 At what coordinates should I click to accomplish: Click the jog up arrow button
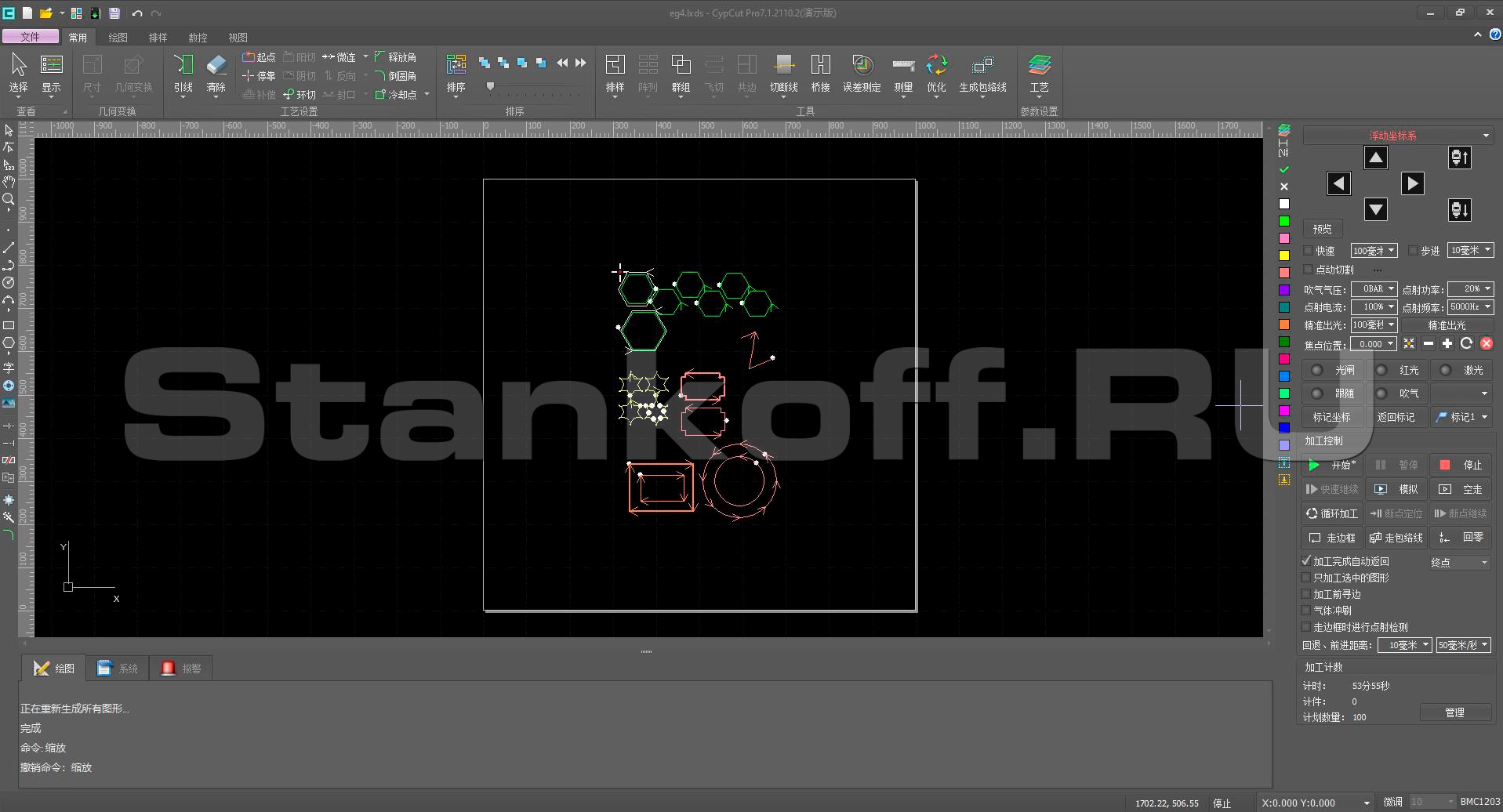[1376, 158]
